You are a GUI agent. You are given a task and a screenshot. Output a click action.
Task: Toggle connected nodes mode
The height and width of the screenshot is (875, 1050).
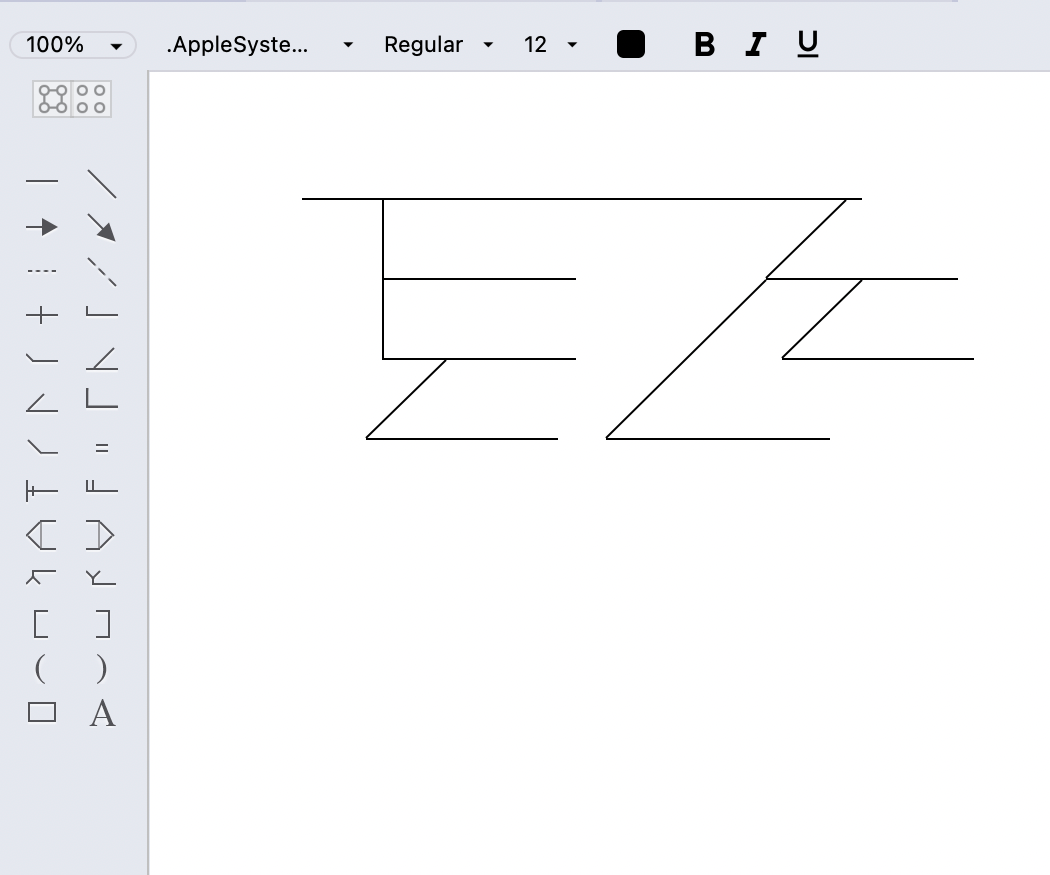(52, 99)
